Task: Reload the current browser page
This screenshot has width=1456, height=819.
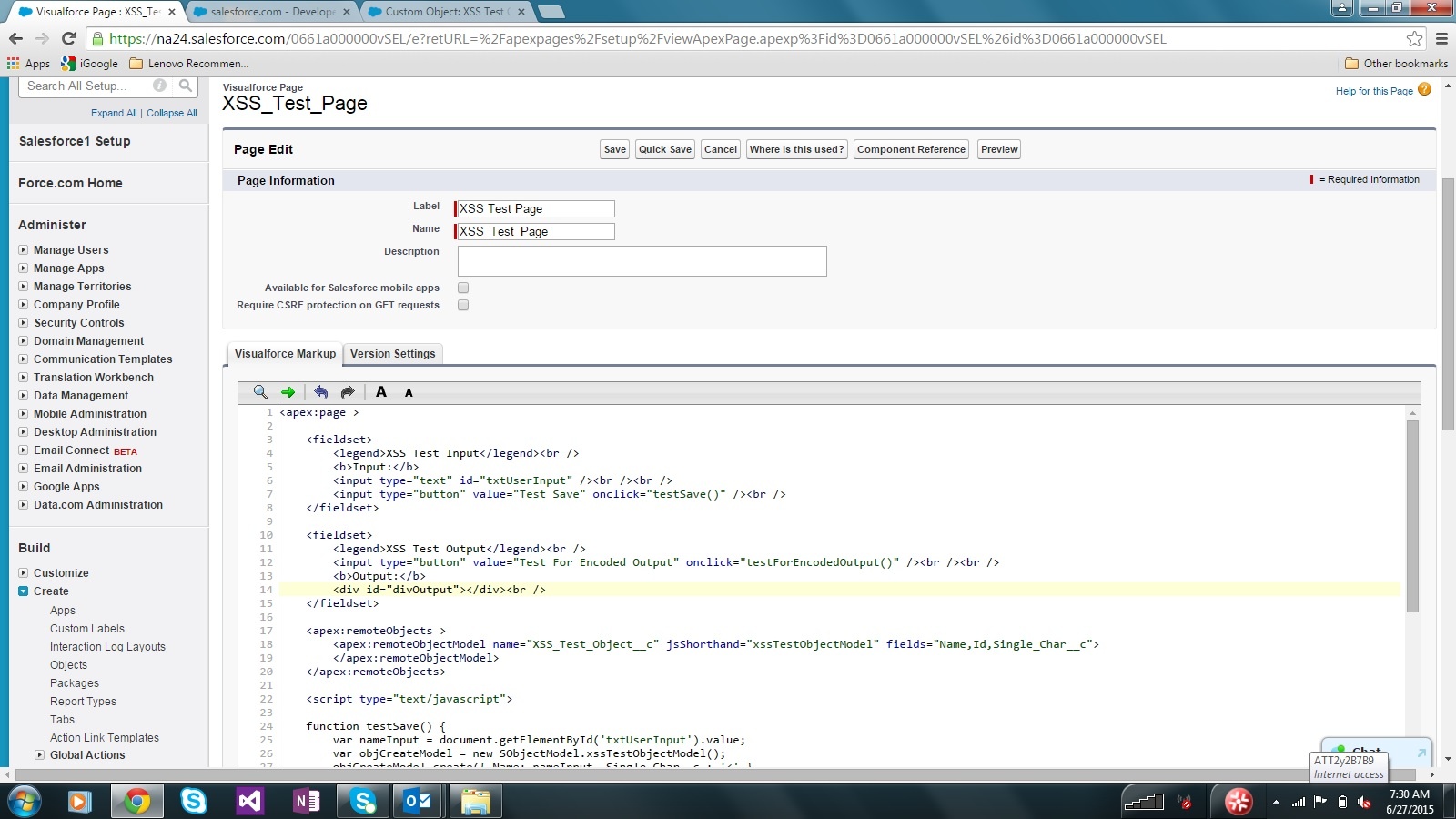Action: 68,38
